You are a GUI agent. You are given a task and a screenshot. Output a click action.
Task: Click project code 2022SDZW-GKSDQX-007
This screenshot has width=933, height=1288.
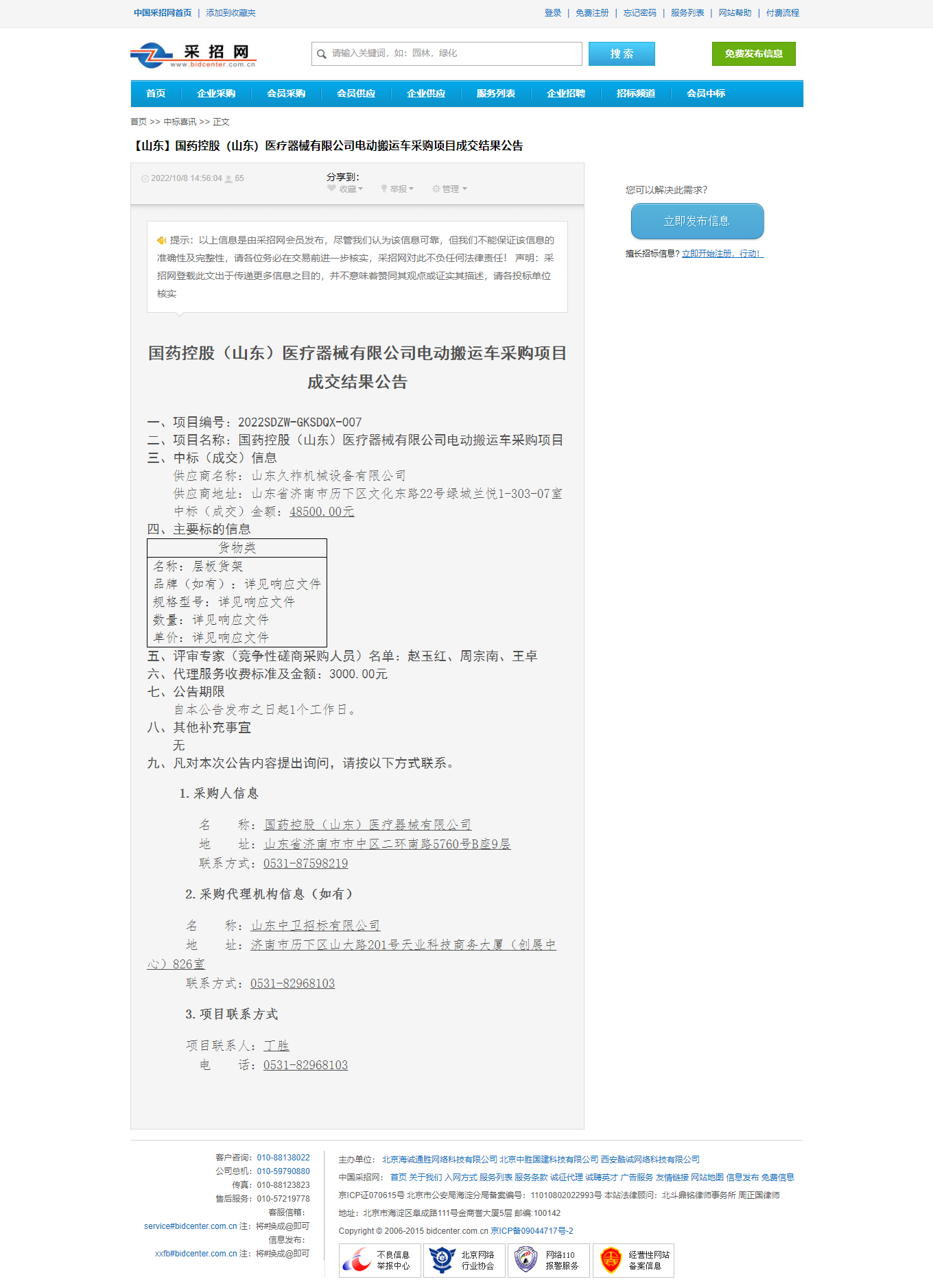300,422
